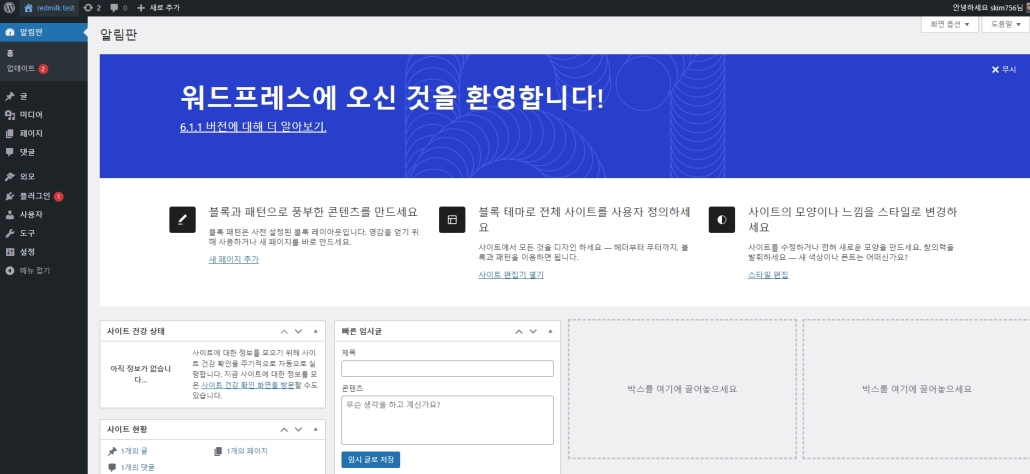Move 사이트 현황 box up
Screen dimensions: 1030x474
[x=284, y=429]
